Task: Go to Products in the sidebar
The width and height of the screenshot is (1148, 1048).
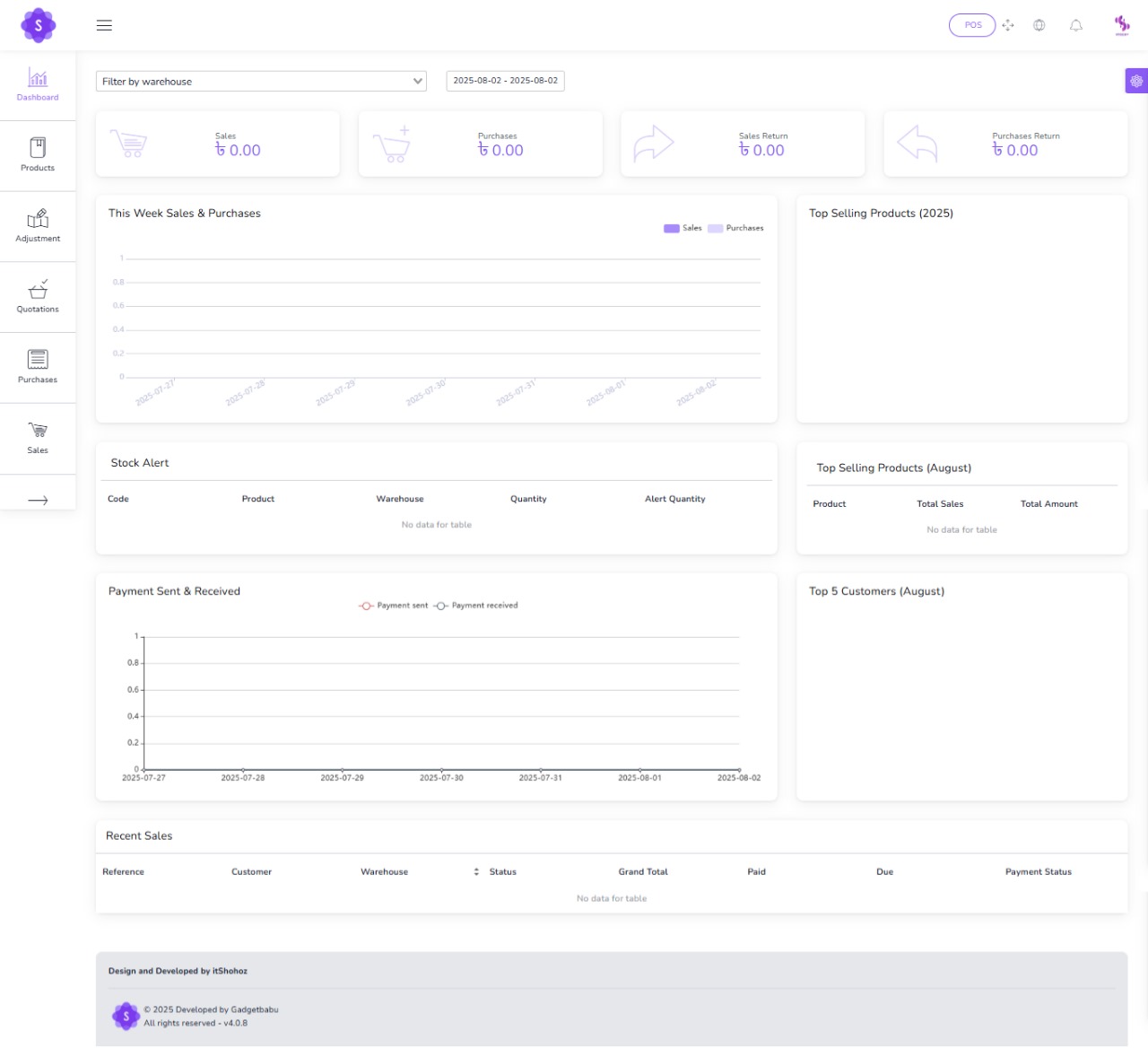Action: [x=38, y=155]
